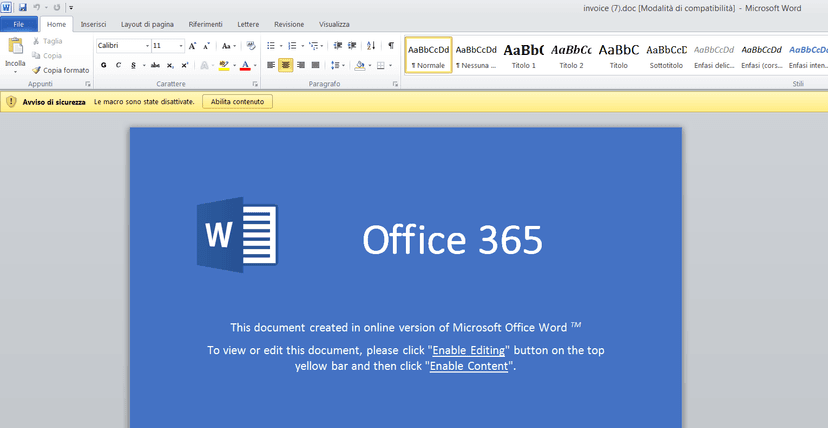Open the Appunti clipboard pane launcher
The image size is (828, 428).
88,84
